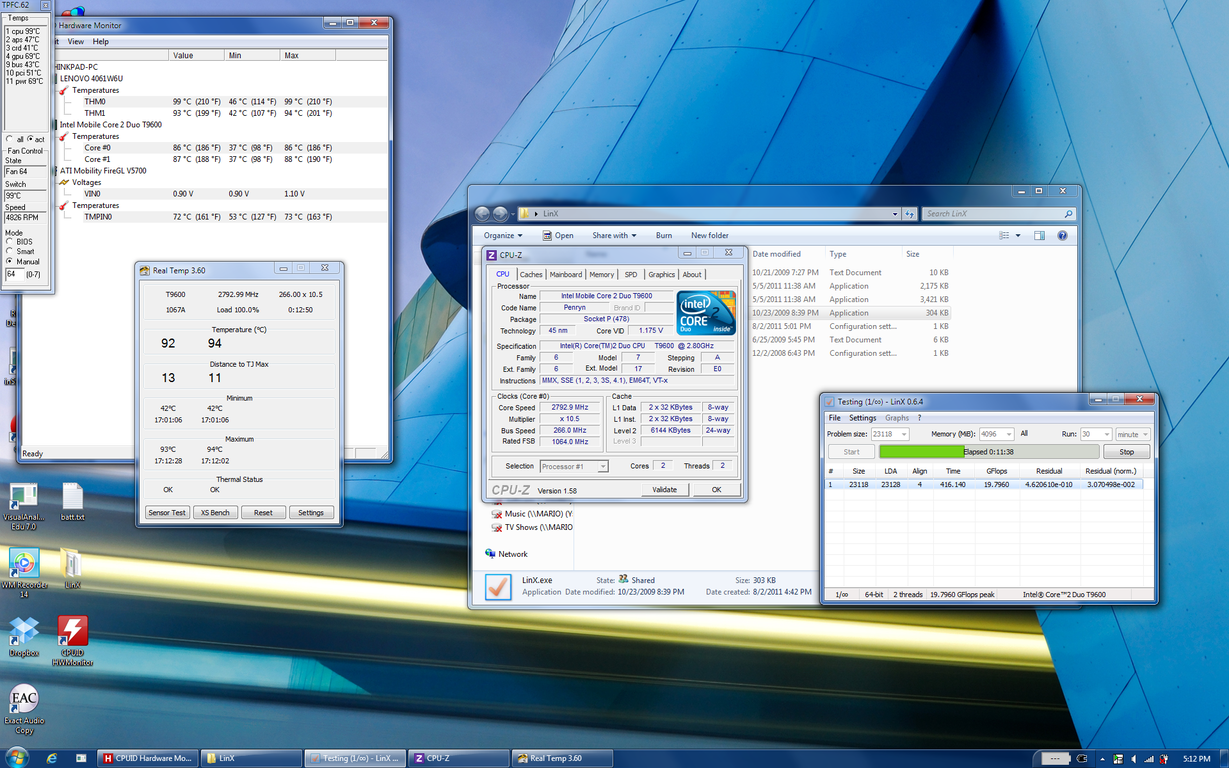Image resolution: width=1229 pixels, height=768 pixels.
Task: Open the Organize dropdown in Explorer
Action: click(503, 236)
